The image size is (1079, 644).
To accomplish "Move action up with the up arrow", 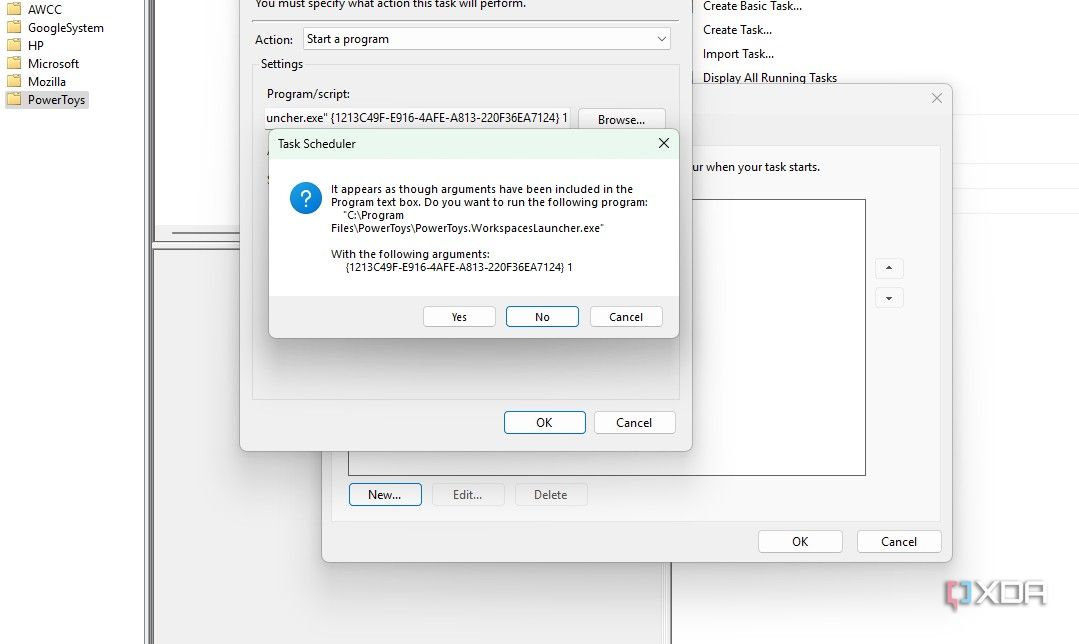I will (x=889, y=268).
